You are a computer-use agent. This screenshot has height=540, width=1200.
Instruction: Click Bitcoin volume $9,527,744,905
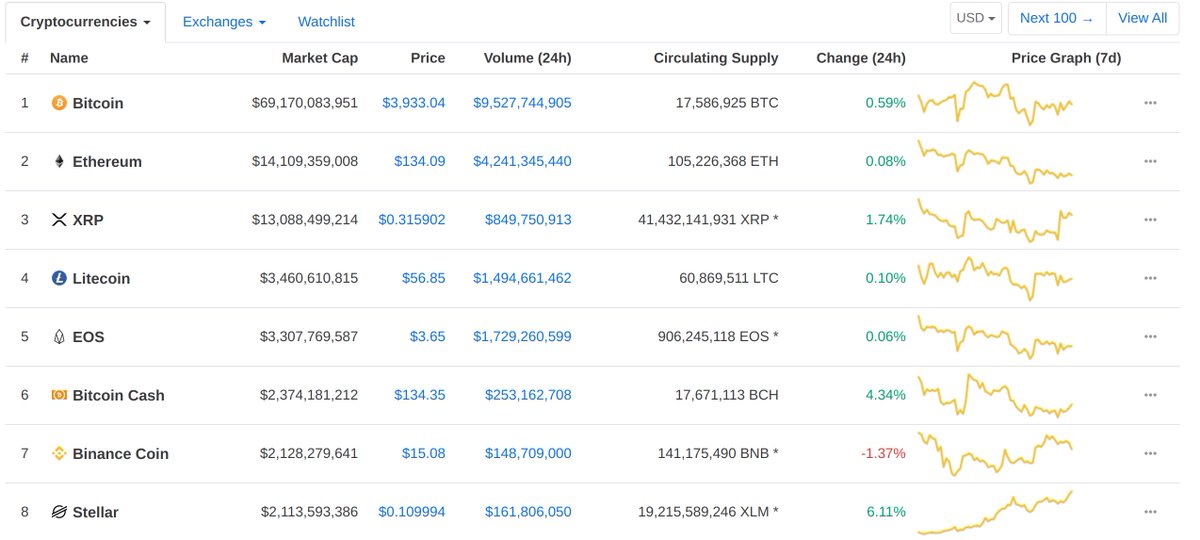click(523, 103)
